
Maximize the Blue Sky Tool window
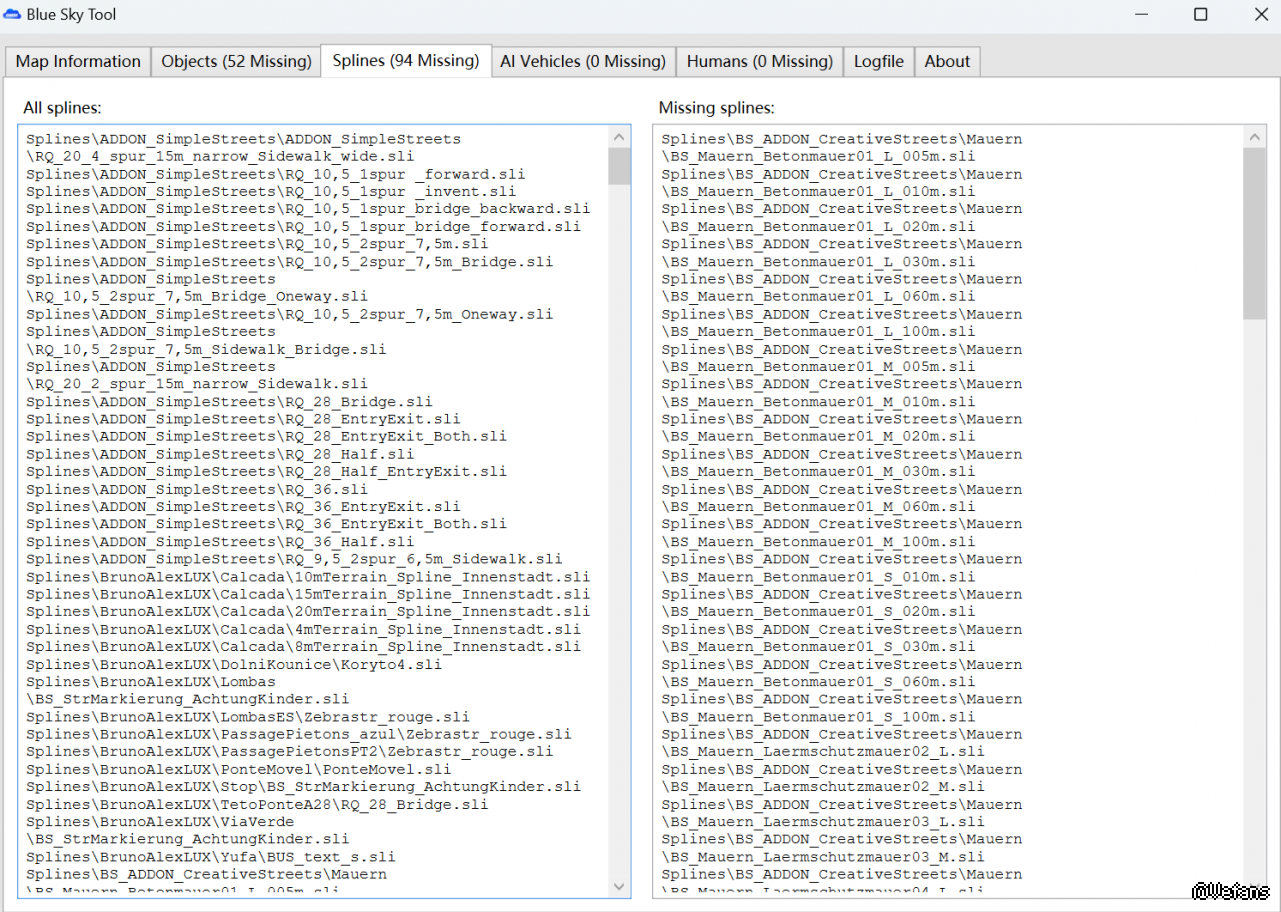tap(1200, 15)
